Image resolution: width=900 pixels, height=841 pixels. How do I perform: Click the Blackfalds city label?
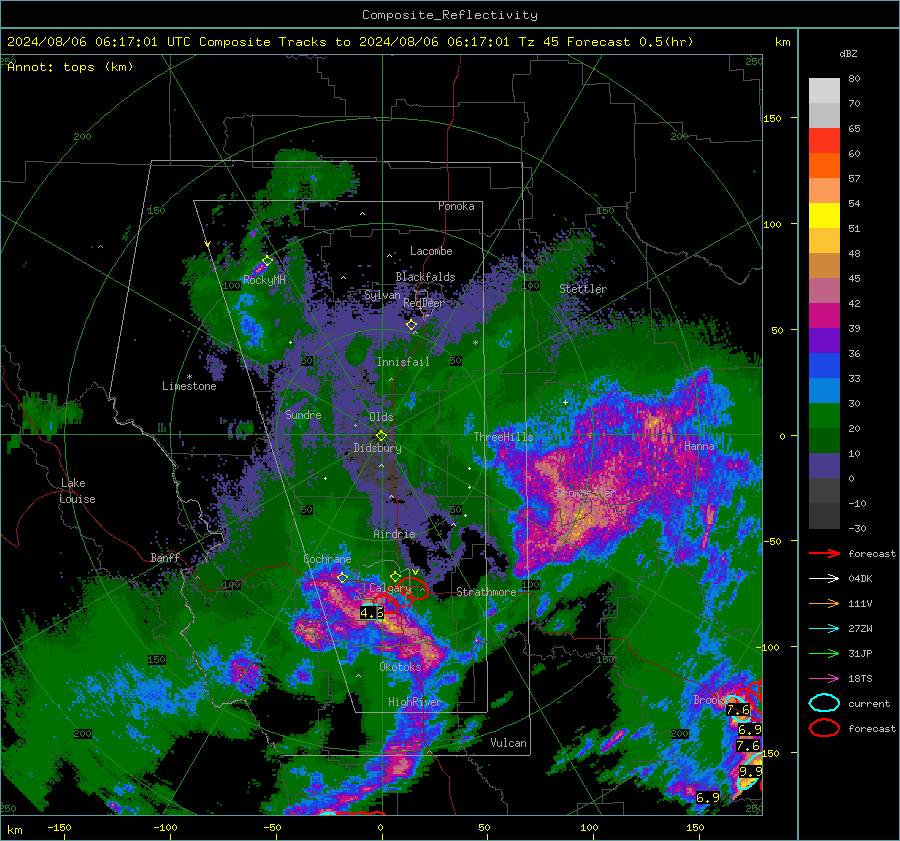tap(425, 277)
